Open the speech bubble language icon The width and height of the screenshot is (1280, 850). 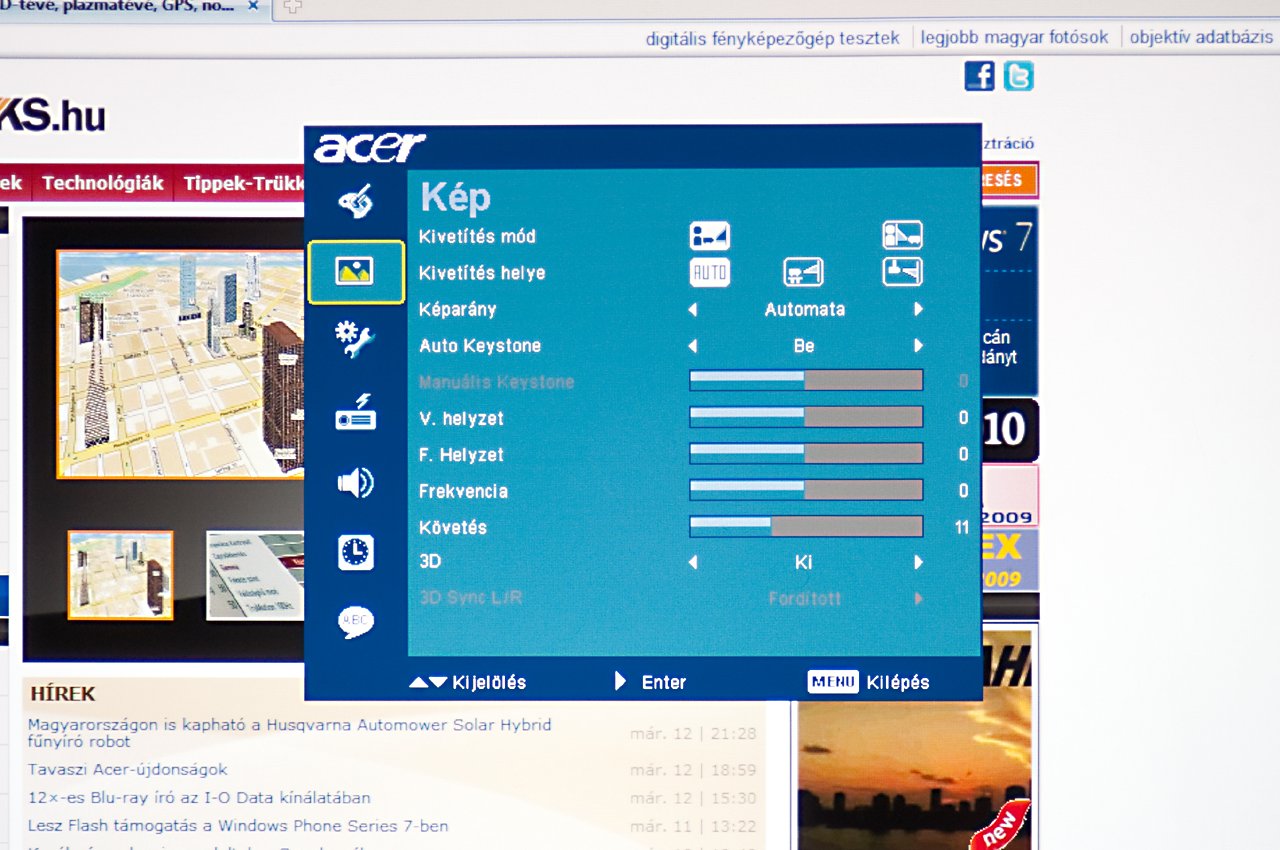tap(355, 622)
